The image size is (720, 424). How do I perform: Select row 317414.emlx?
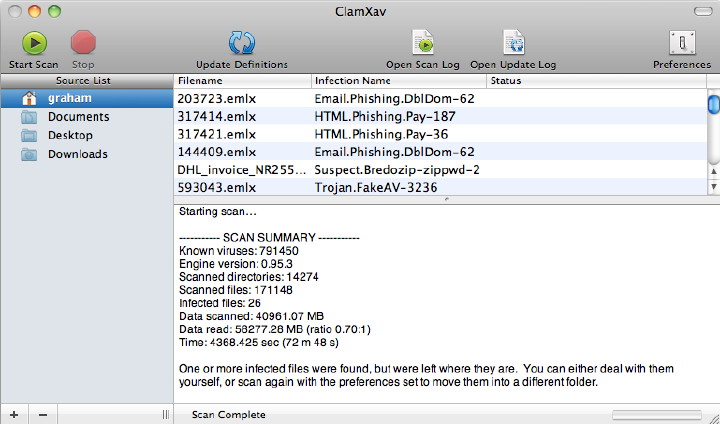tap(440, 116)
